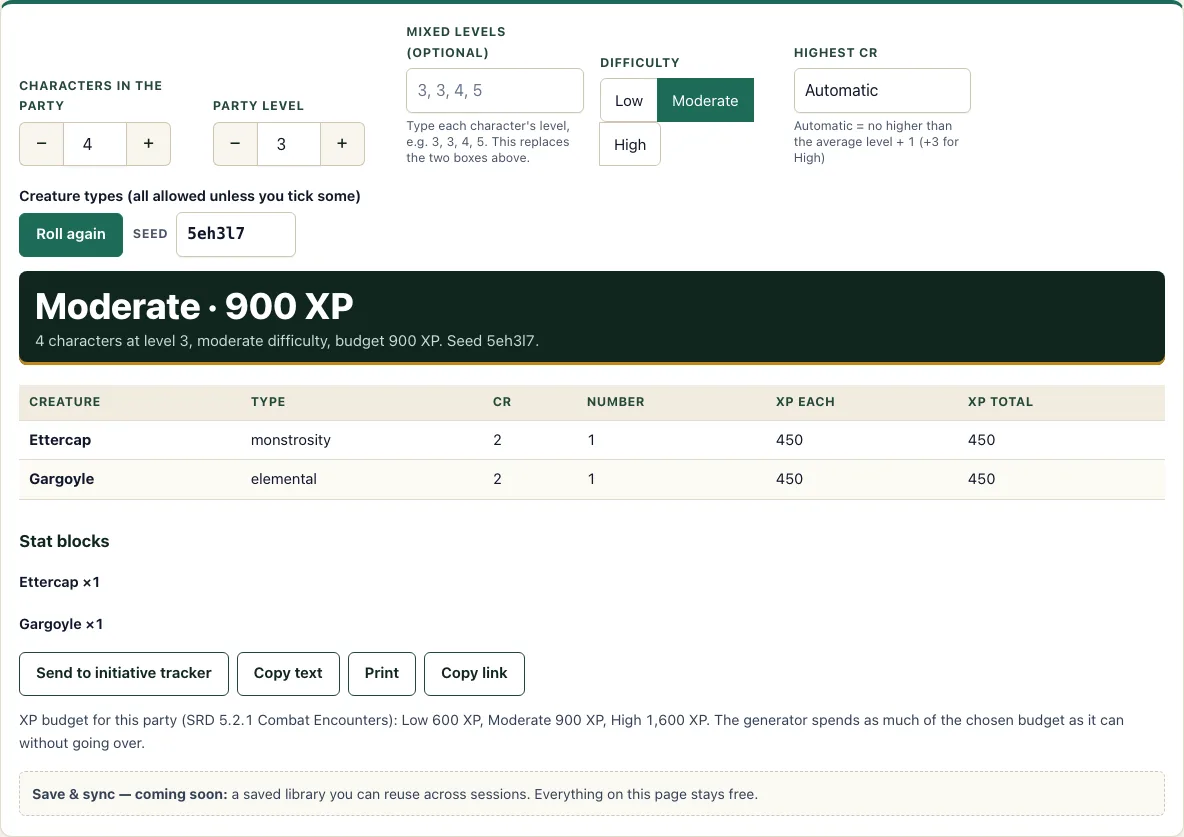Screen dimensions: 1184x837
Task: Click the monstrosity type cell
Action: pos(291,440)
